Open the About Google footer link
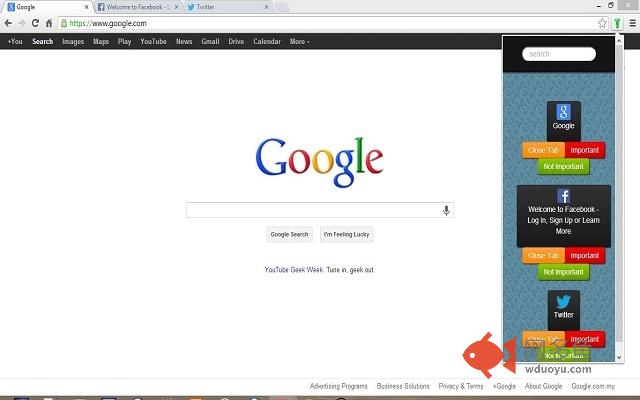The width and height of the screenshot is (640, 400). [x=543, y=386]
